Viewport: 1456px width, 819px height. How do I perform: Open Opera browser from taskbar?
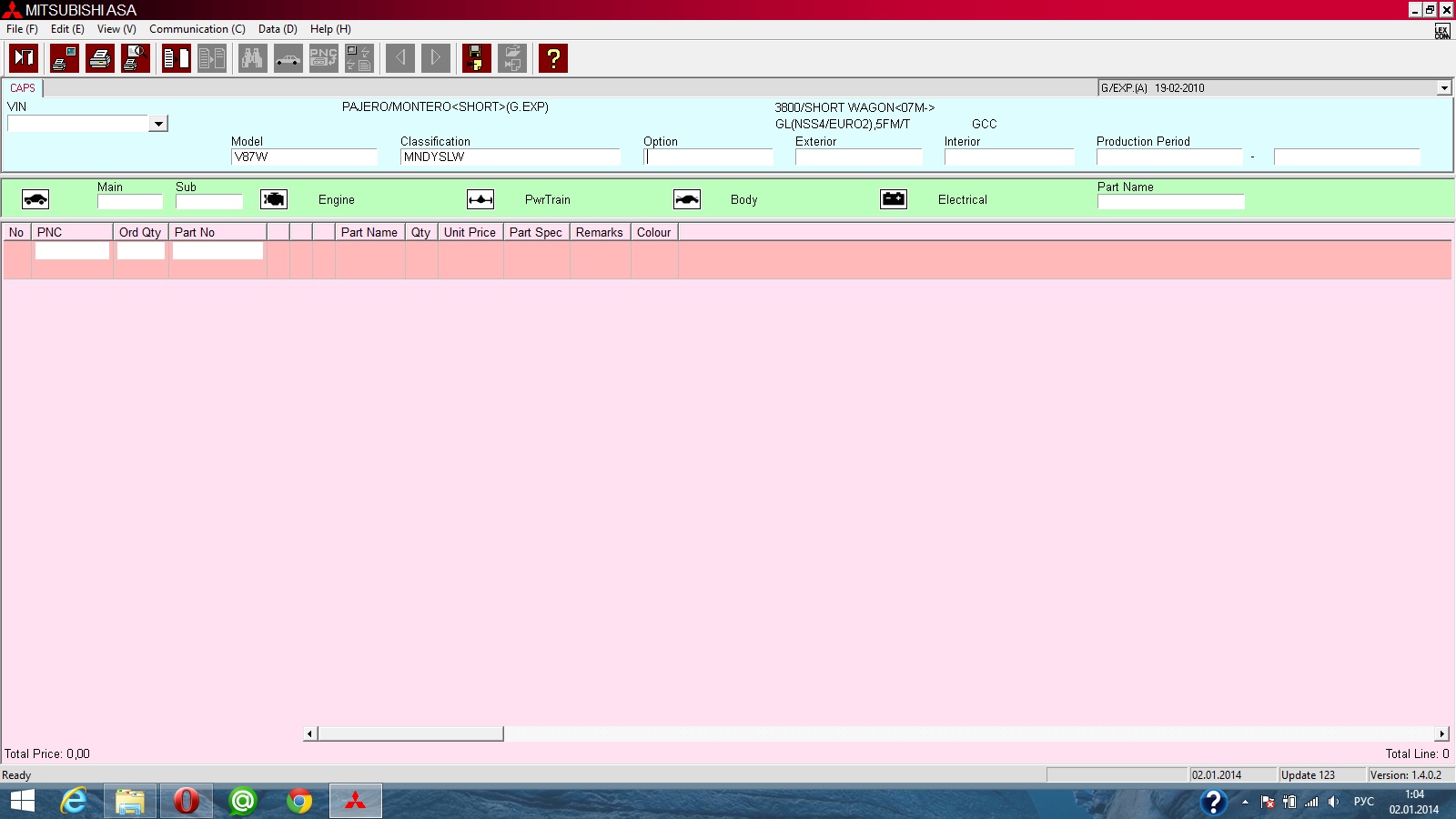[186, 801]
